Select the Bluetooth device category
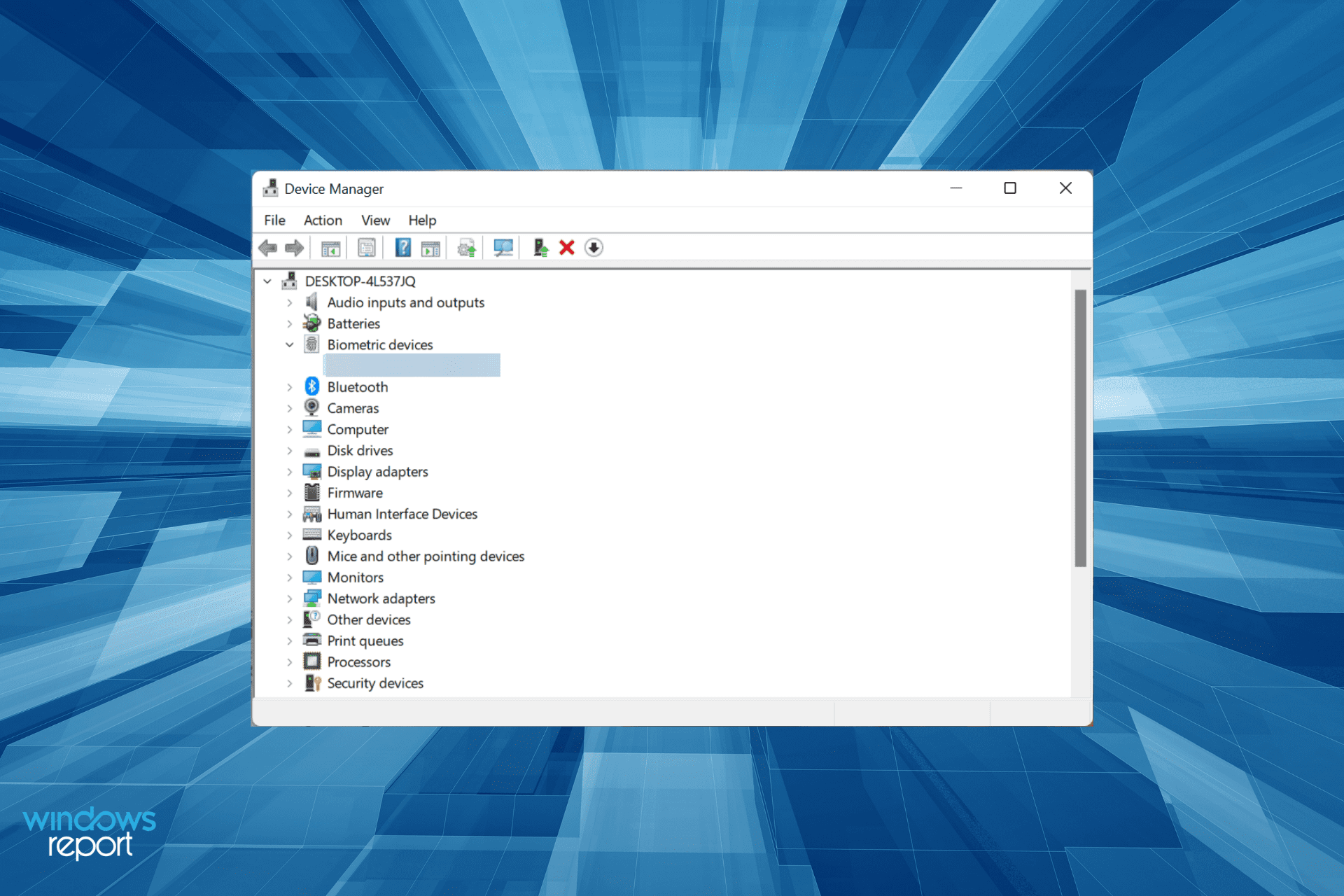Viewport: 1344px width, 896px height. pos(358,386)
